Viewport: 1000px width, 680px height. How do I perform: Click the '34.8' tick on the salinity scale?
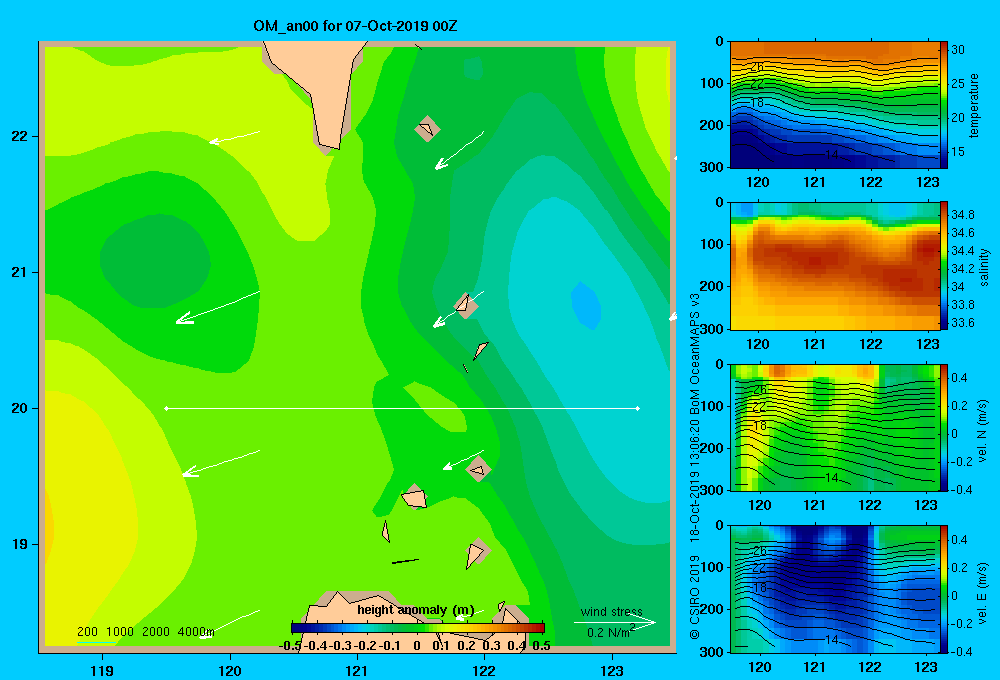click(x=962, y=214)
